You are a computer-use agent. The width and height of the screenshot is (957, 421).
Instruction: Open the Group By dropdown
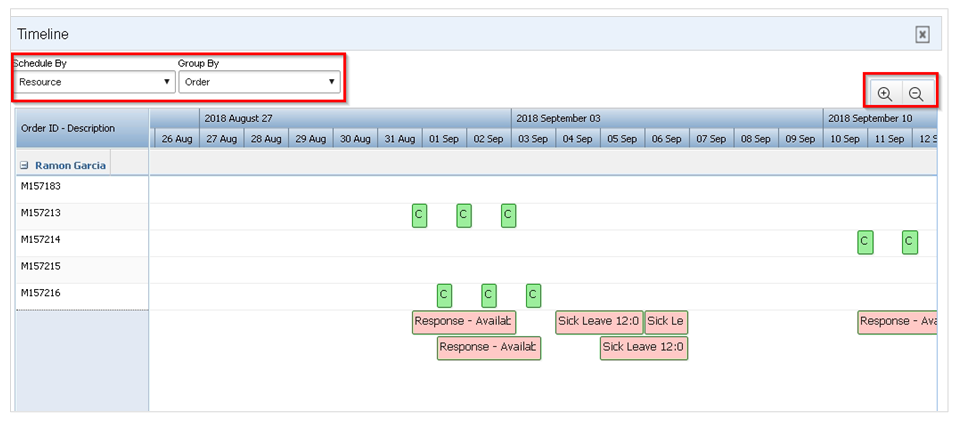260,82
